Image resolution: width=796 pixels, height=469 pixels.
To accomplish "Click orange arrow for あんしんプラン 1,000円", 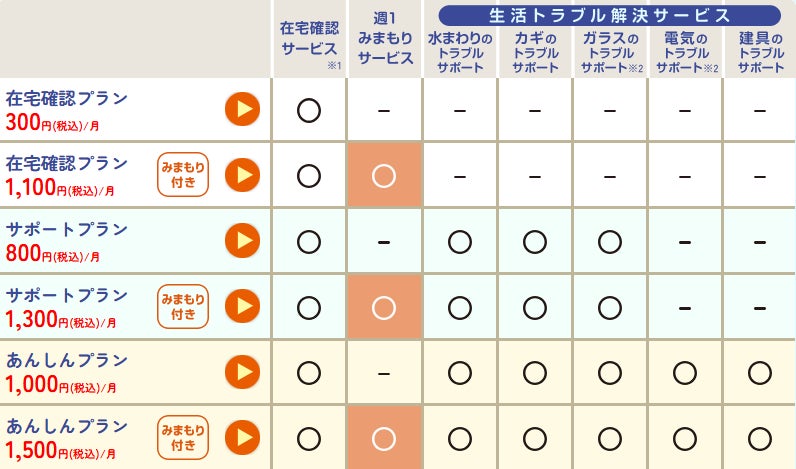I will click(242, 372).
